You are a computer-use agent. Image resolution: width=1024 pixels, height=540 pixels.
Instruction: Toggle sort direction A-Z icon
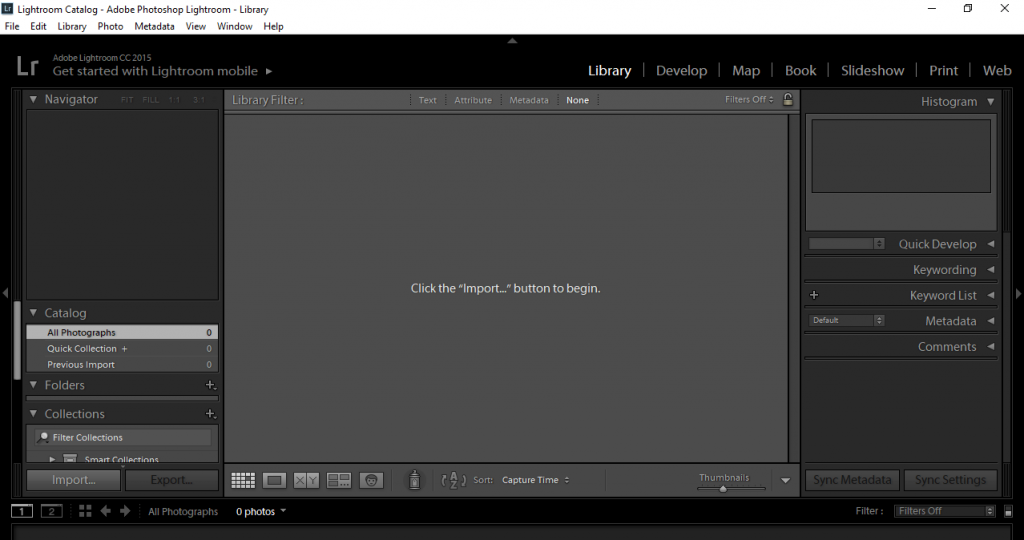click(454, 480)
